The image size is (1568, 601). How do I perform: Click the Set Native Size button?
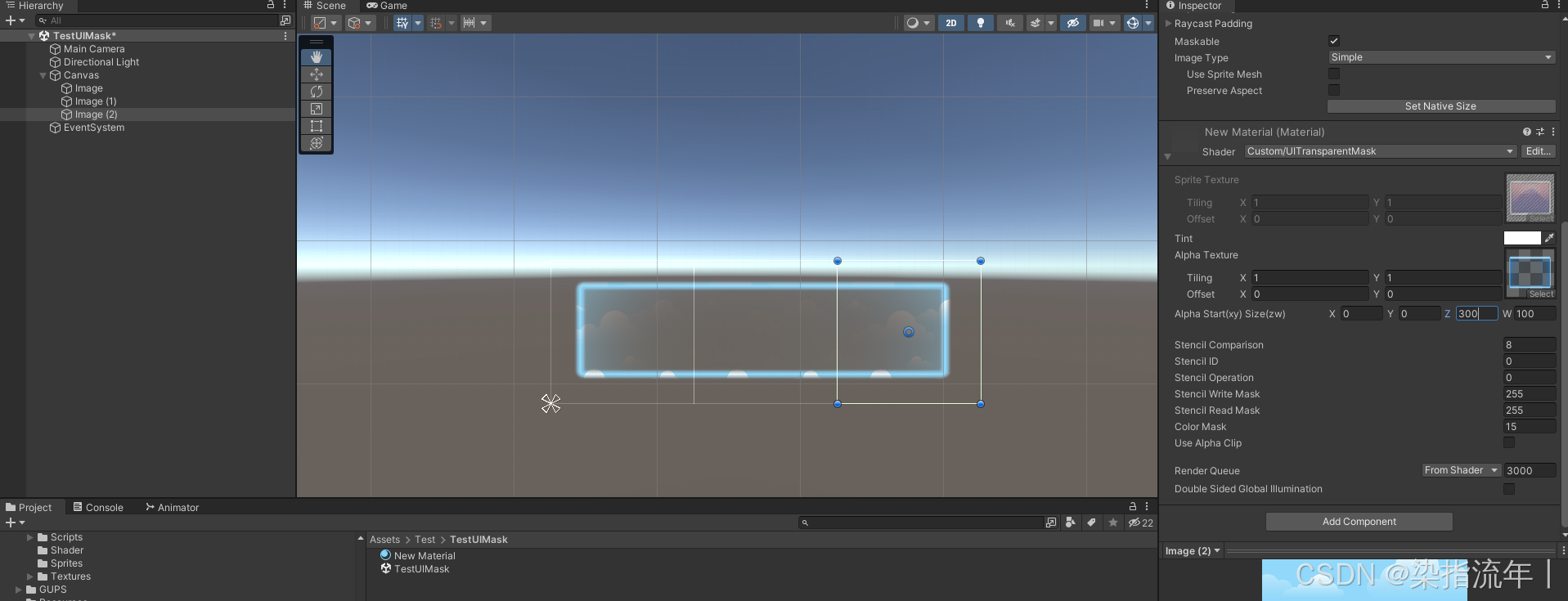point(1441,106)
